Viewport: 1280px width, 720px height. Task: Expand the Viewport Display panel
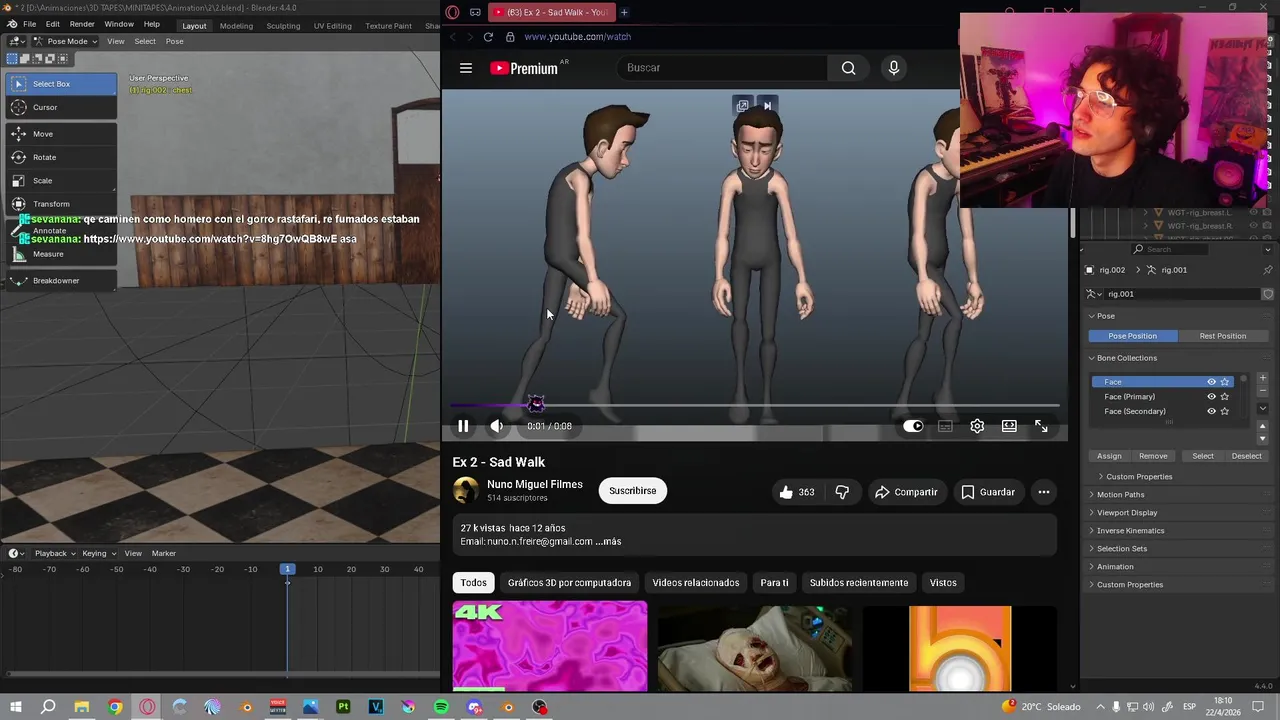1127,513
